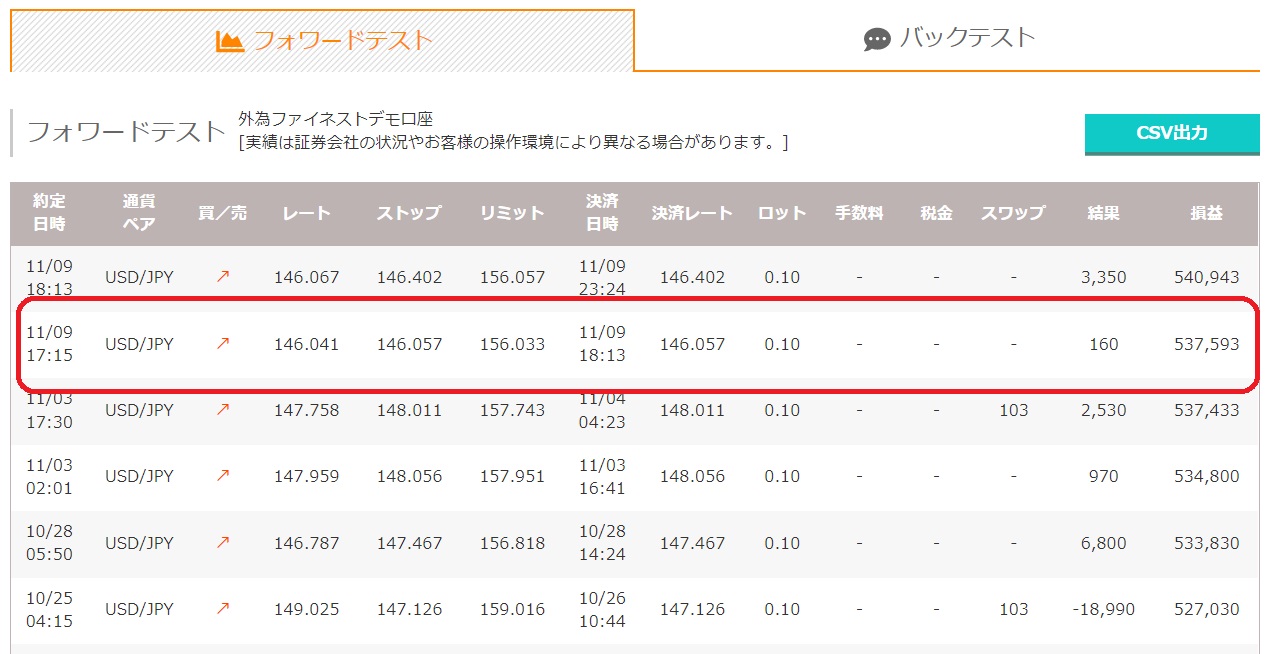Viewport: 1267px width, 654px height.
Task: Click the rate value 146.787
Action: [306, 543]
